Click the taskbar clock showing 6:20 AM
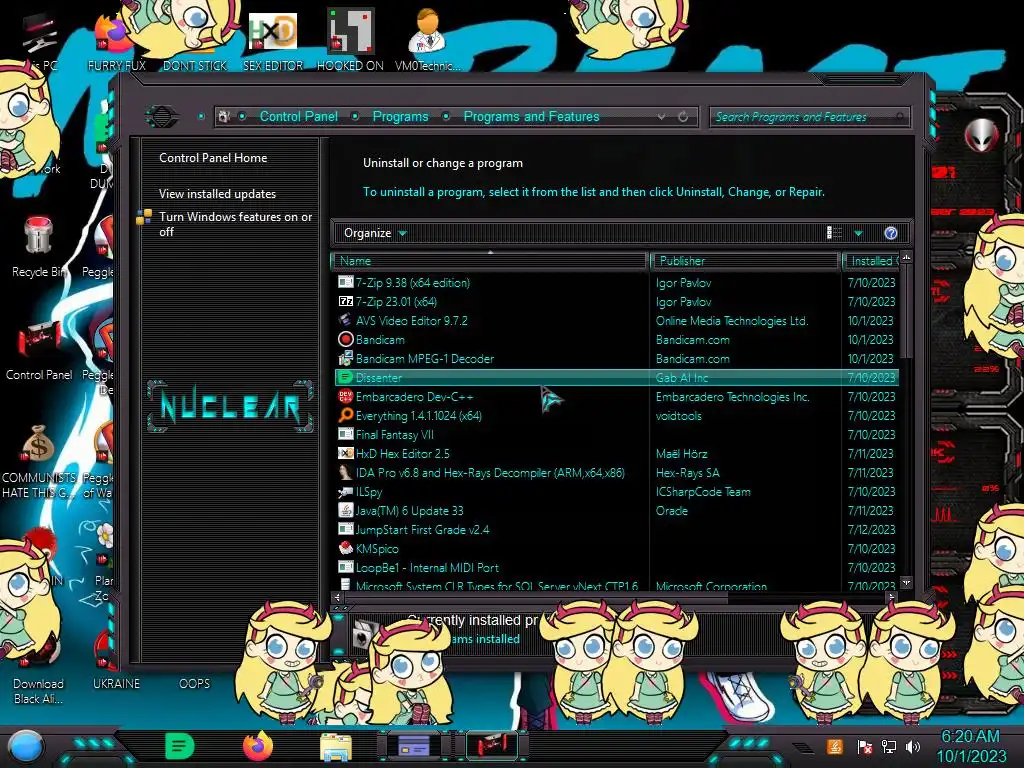This screenshot has width=1024, height=768. [971, 746]
